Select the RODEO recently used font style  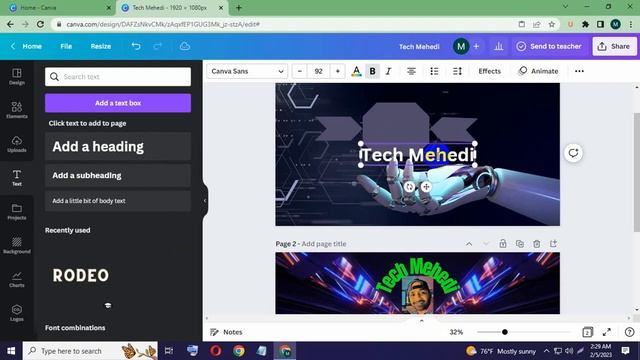81,276
